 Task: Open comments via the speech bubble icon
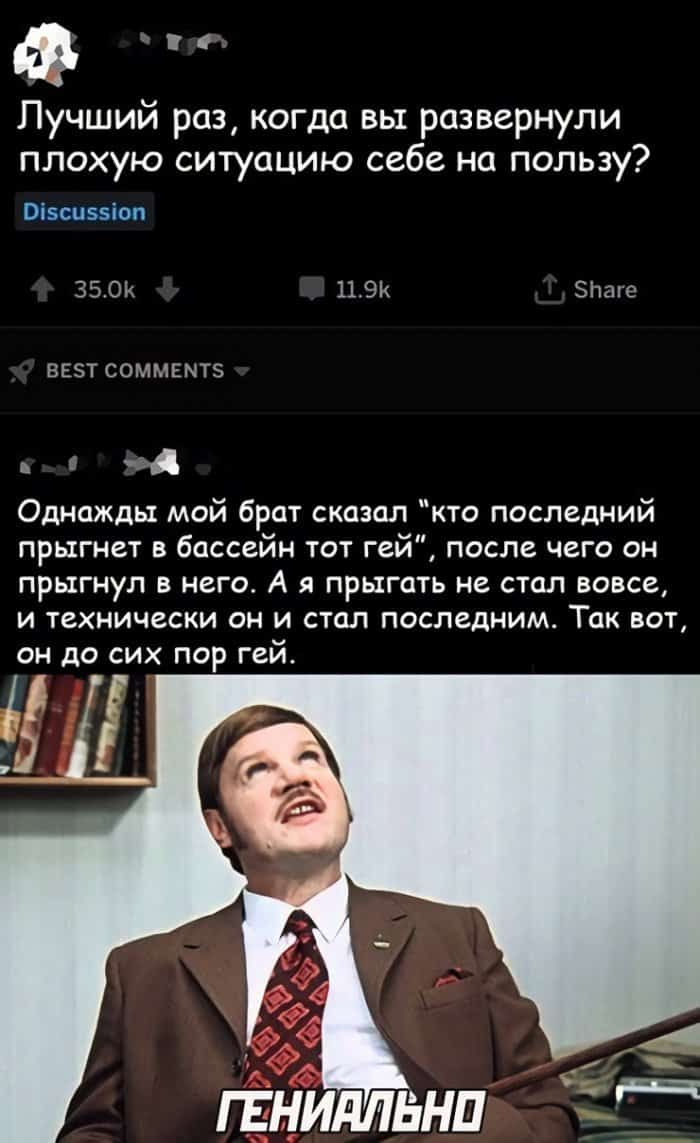click(312, 291)
